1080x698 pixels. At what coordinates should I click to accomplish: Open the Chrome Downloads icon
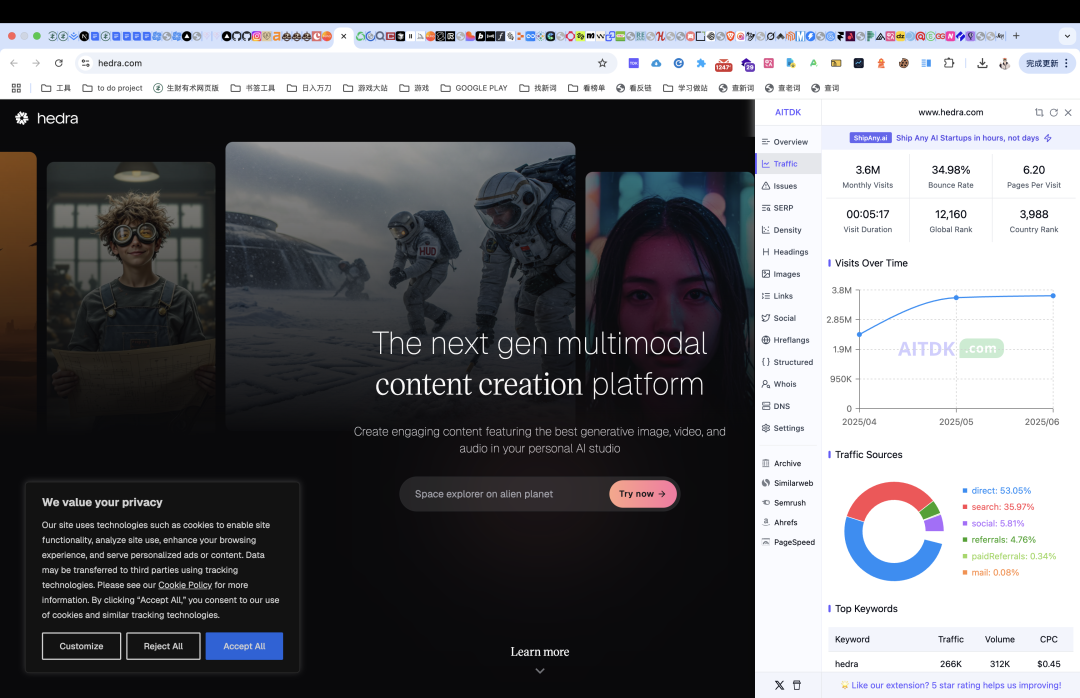click(982, 63)
